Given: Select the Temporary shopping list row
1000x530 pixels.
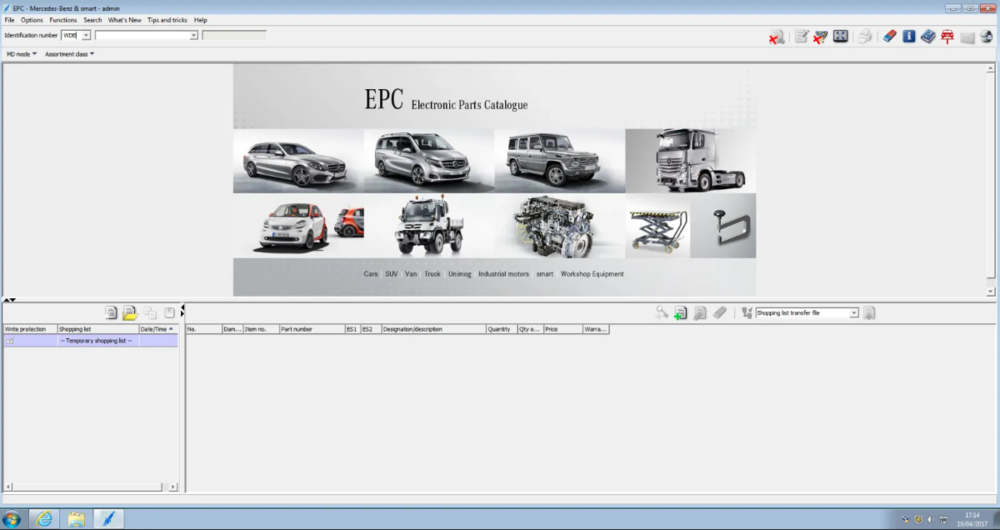Looking at the screenshot, I should [x=96, y=341].
